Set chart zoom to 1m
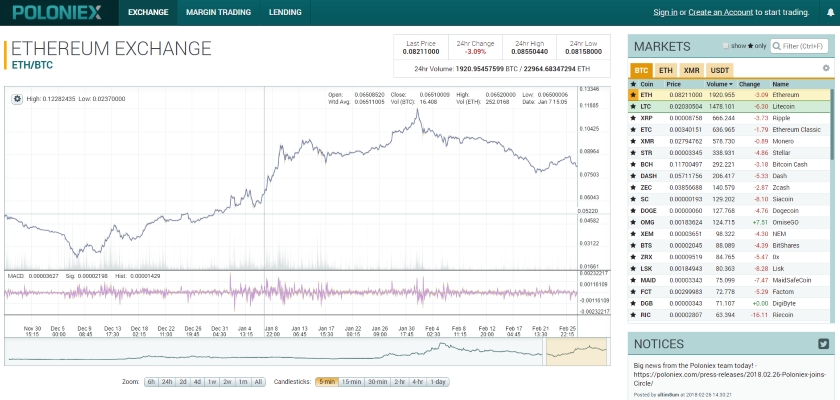Image resolution: width=840 pixels, height=400 pixels. (243, 382)
